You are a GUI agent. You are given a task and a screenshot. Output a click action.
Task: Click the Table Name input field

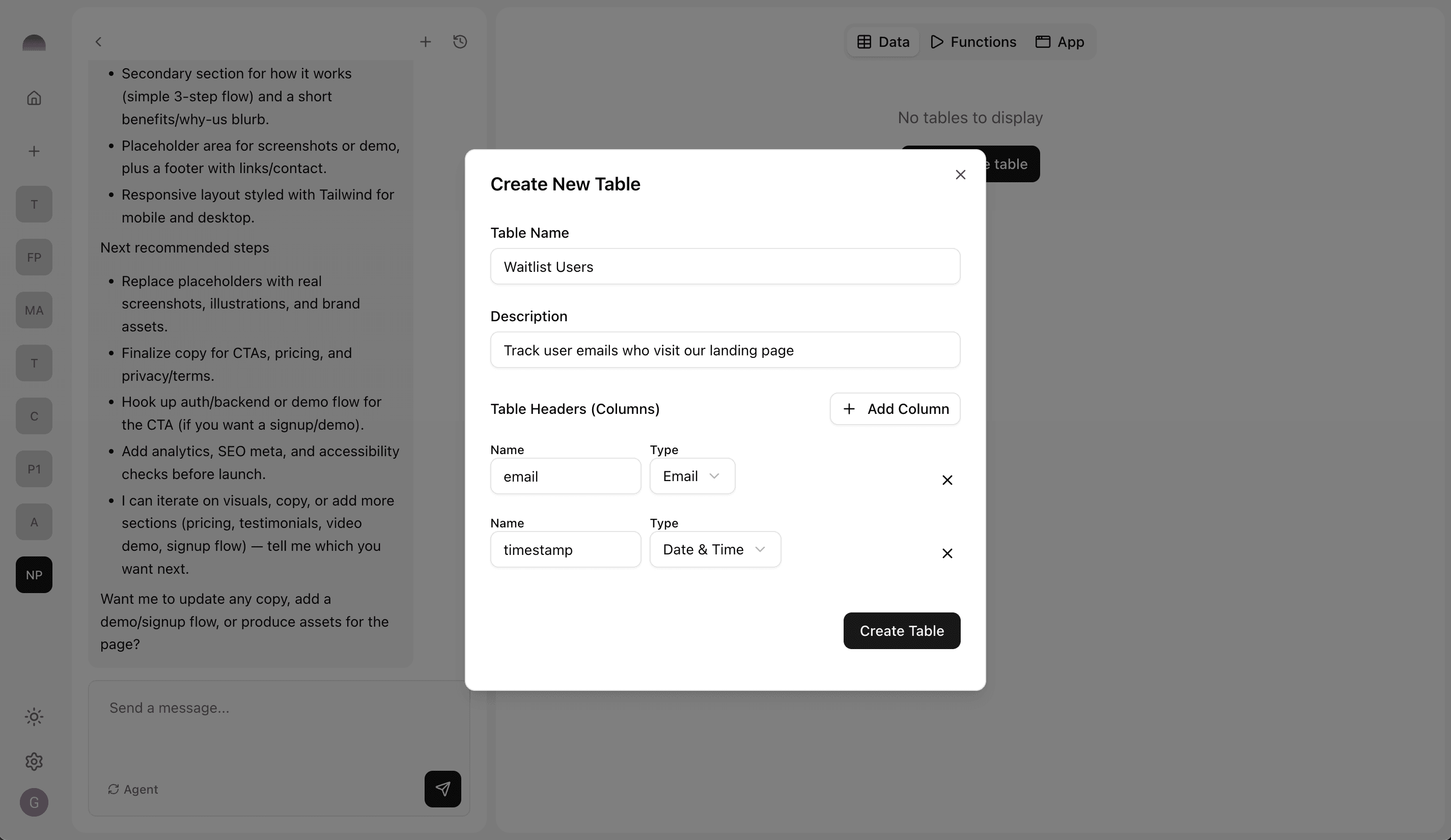pos(724,267)
